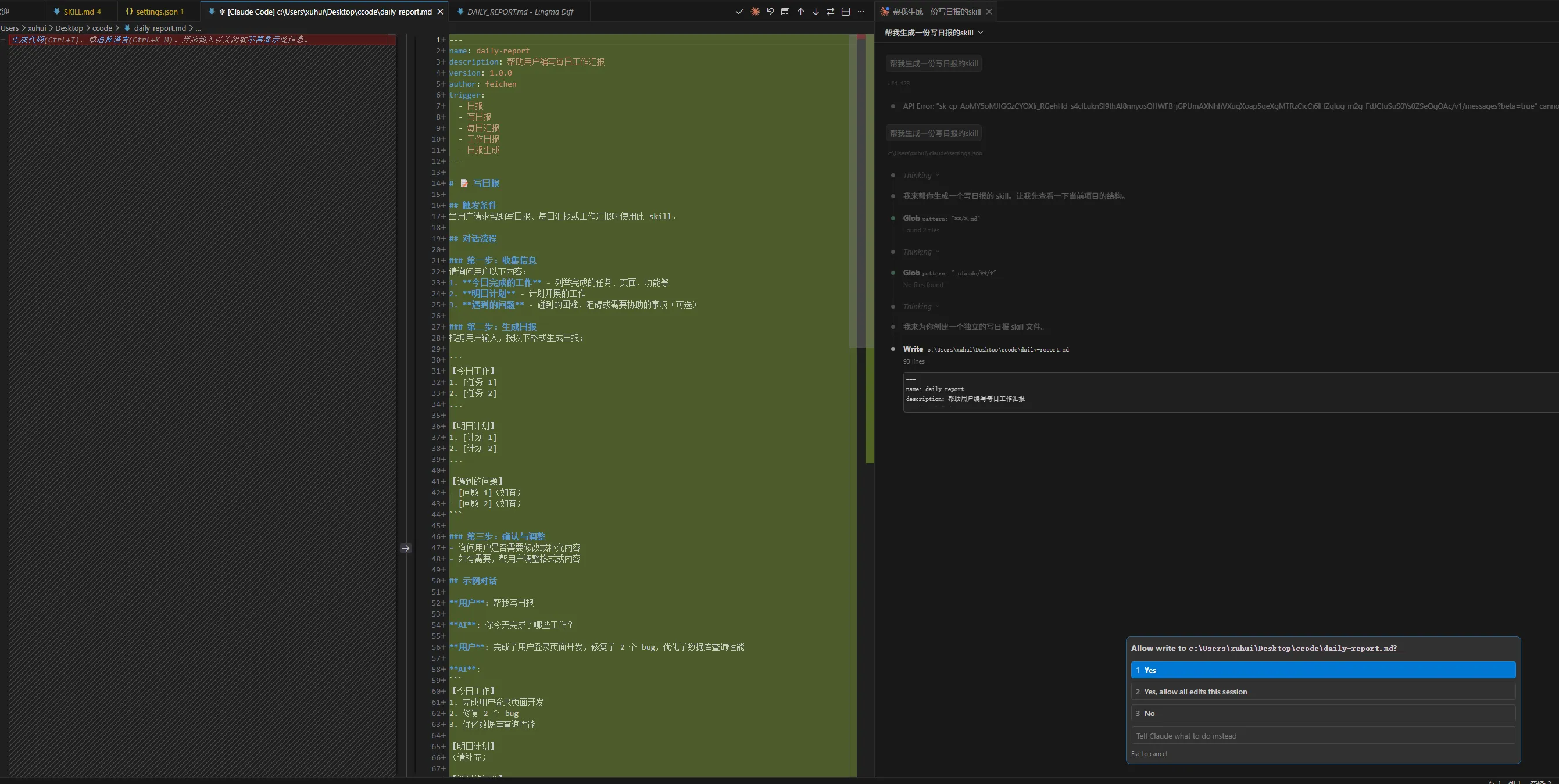Click the arrow icon in the diff gutter
The image size is (1559, 784).
pos(406,548)
